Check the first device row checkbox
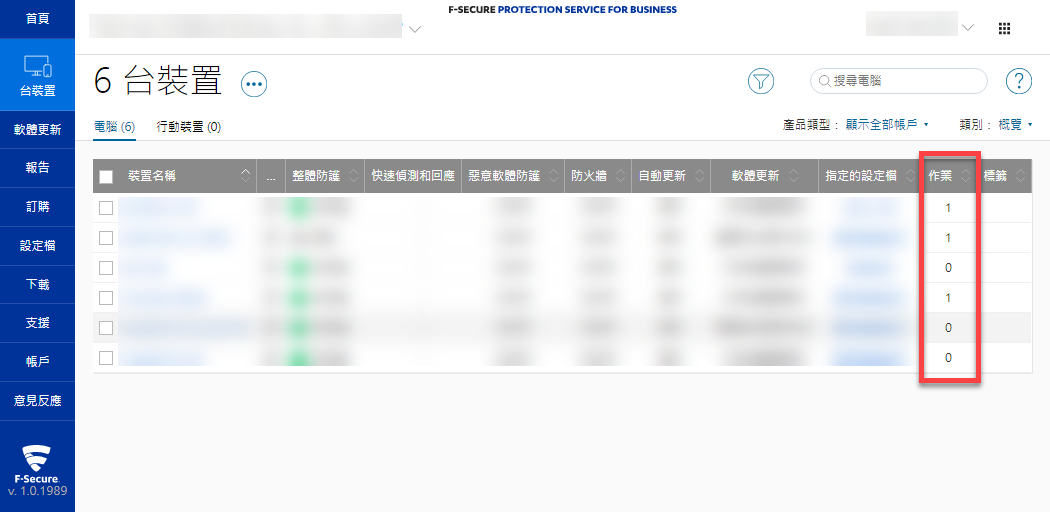 click(x=106, y=208)
